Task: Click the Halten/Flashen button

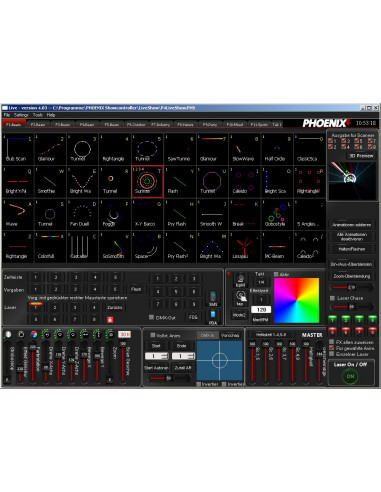Action: 352,249
